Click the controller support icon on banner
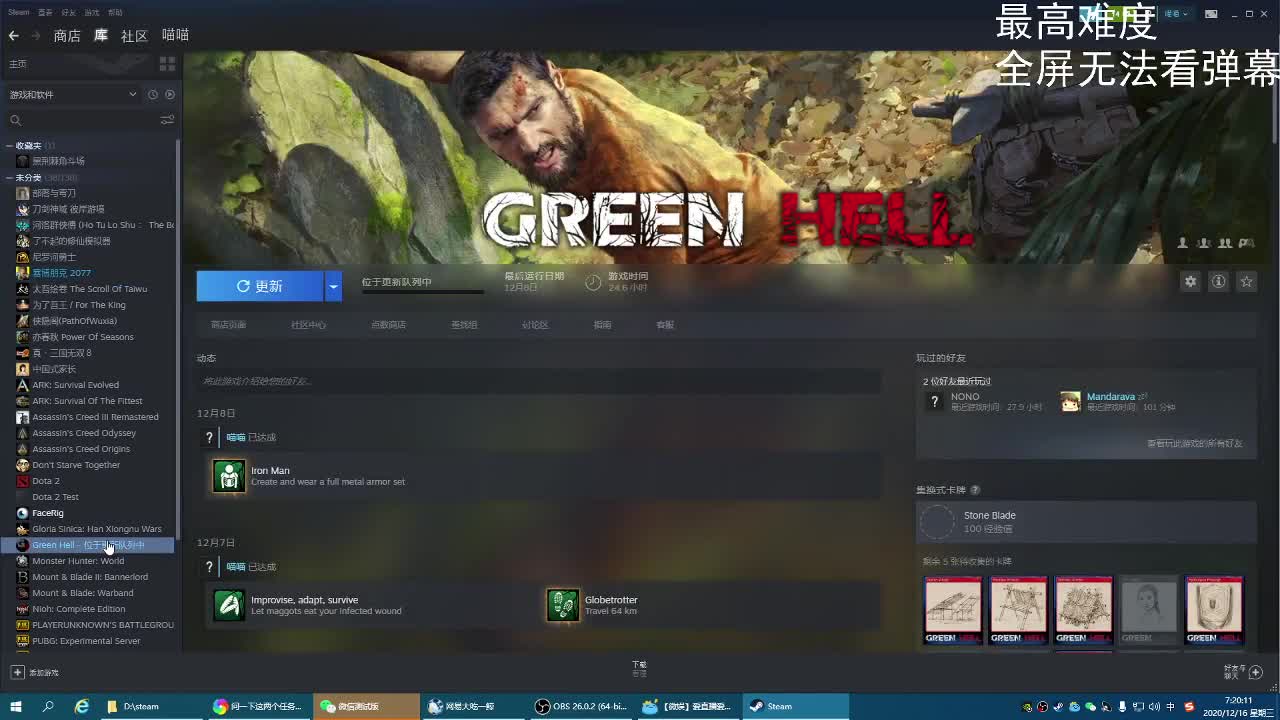The image size is (1280, 720). pos(1248,243)
